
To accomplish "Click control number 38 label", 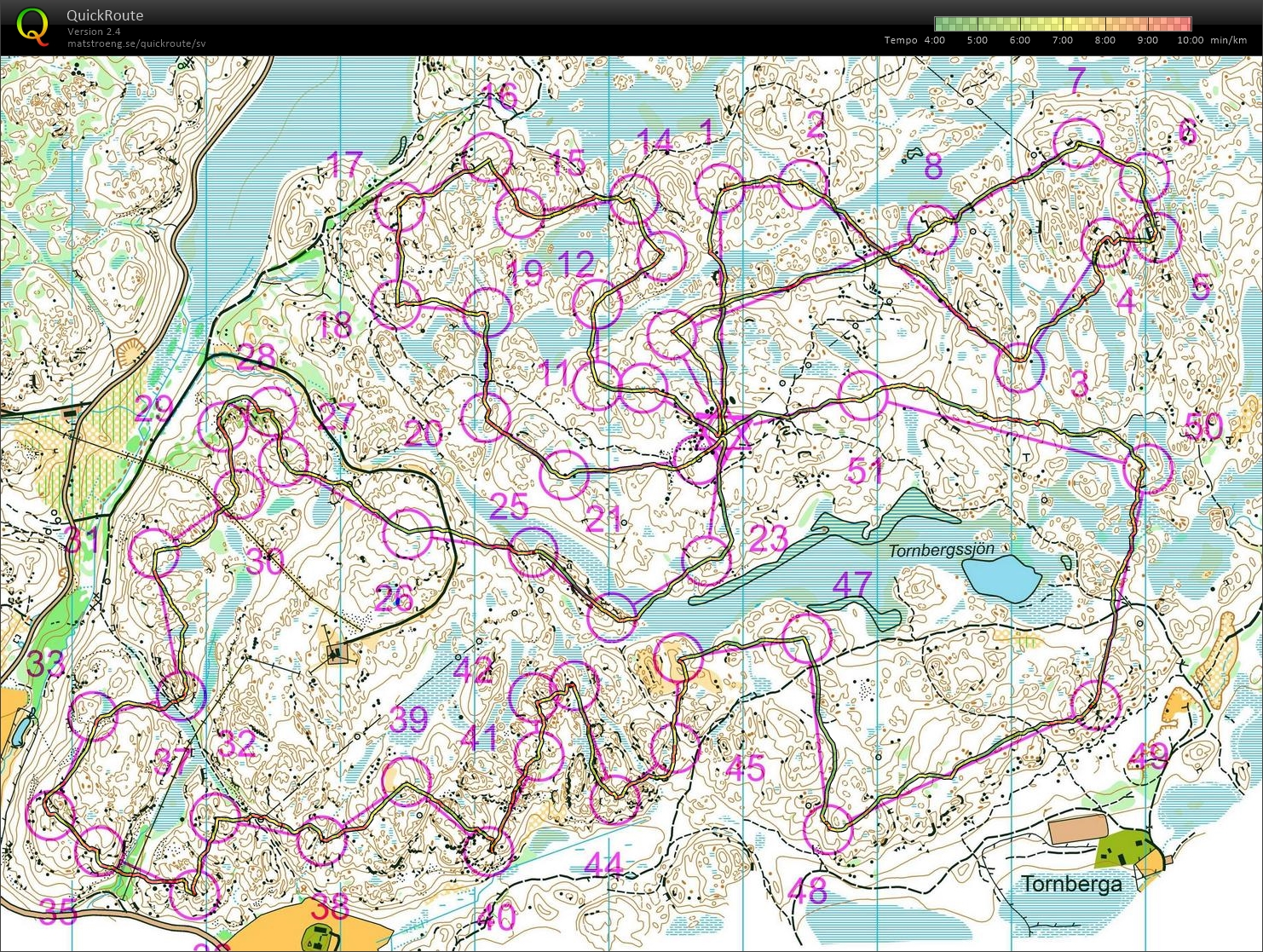I will 330,907.
